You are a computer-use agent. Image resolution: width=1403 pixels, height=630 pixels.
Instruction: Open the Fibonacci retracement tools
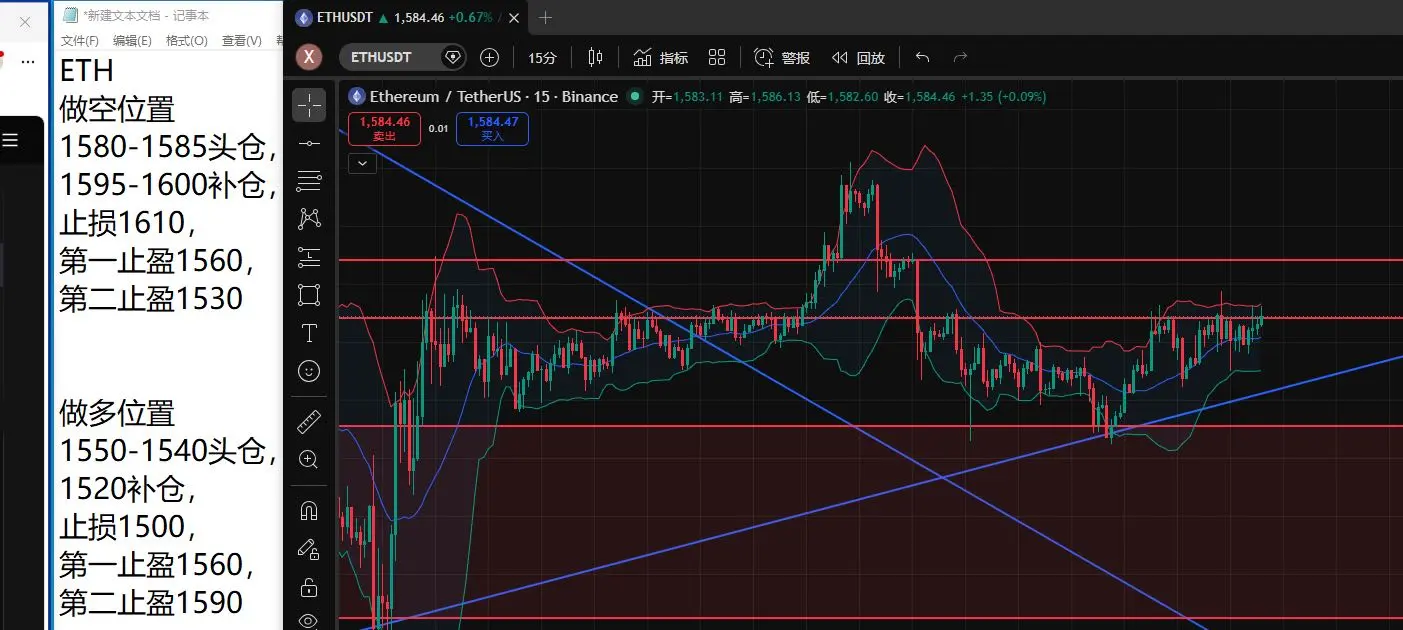click(x=309, y=181)
